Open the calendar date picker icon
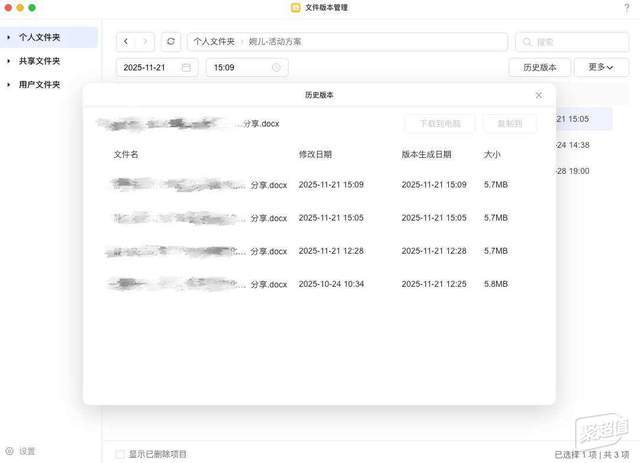This screenshot has width=640, height=463. coord(186,68)
